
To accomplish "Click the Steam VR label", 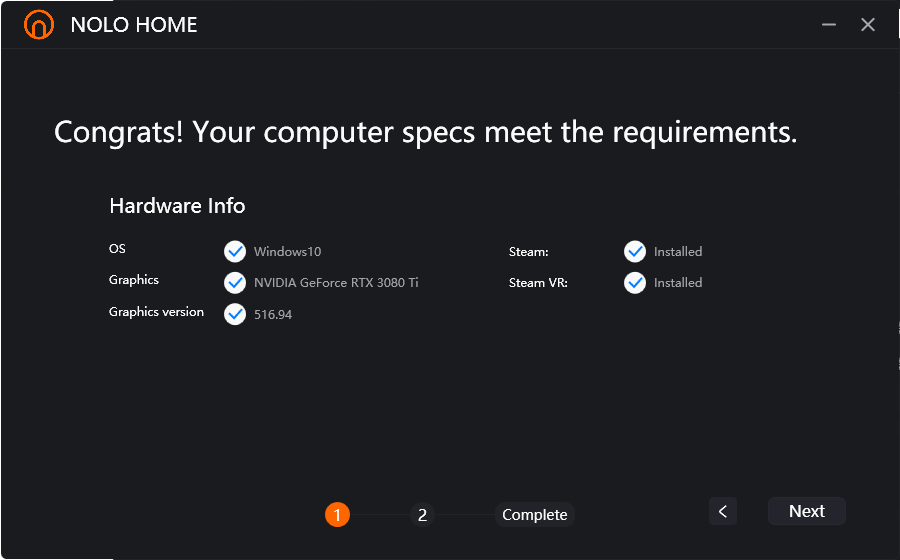I will 538,283.
